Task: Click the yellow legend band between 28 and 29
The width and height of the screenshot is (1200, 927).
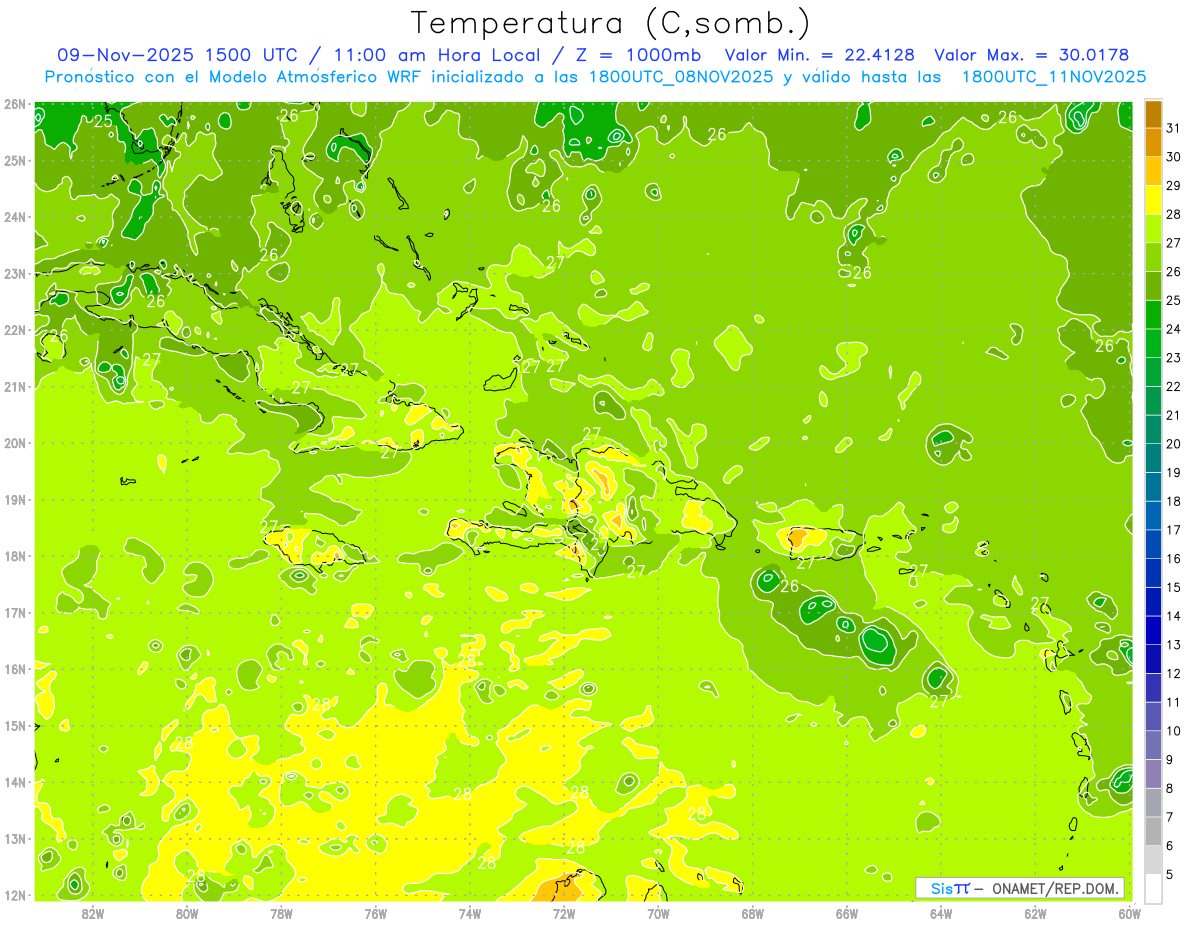Action: coord(1153,200)
